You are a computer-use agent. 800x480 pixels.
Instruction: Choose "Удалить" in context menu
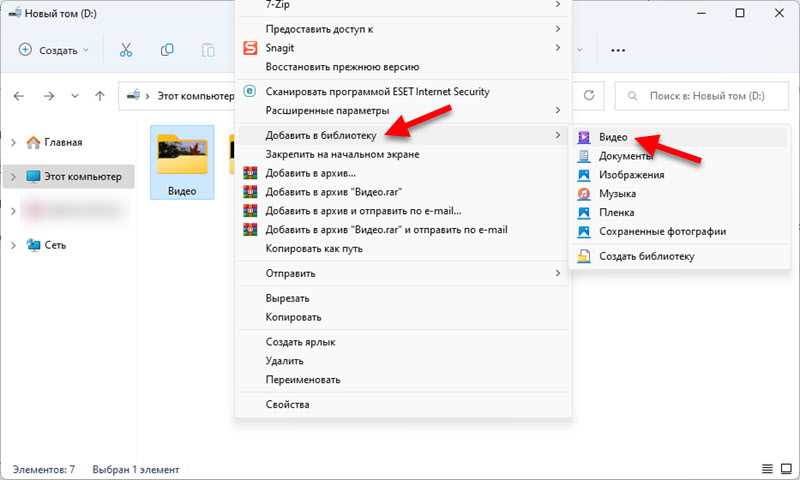[x=403, y=361]
